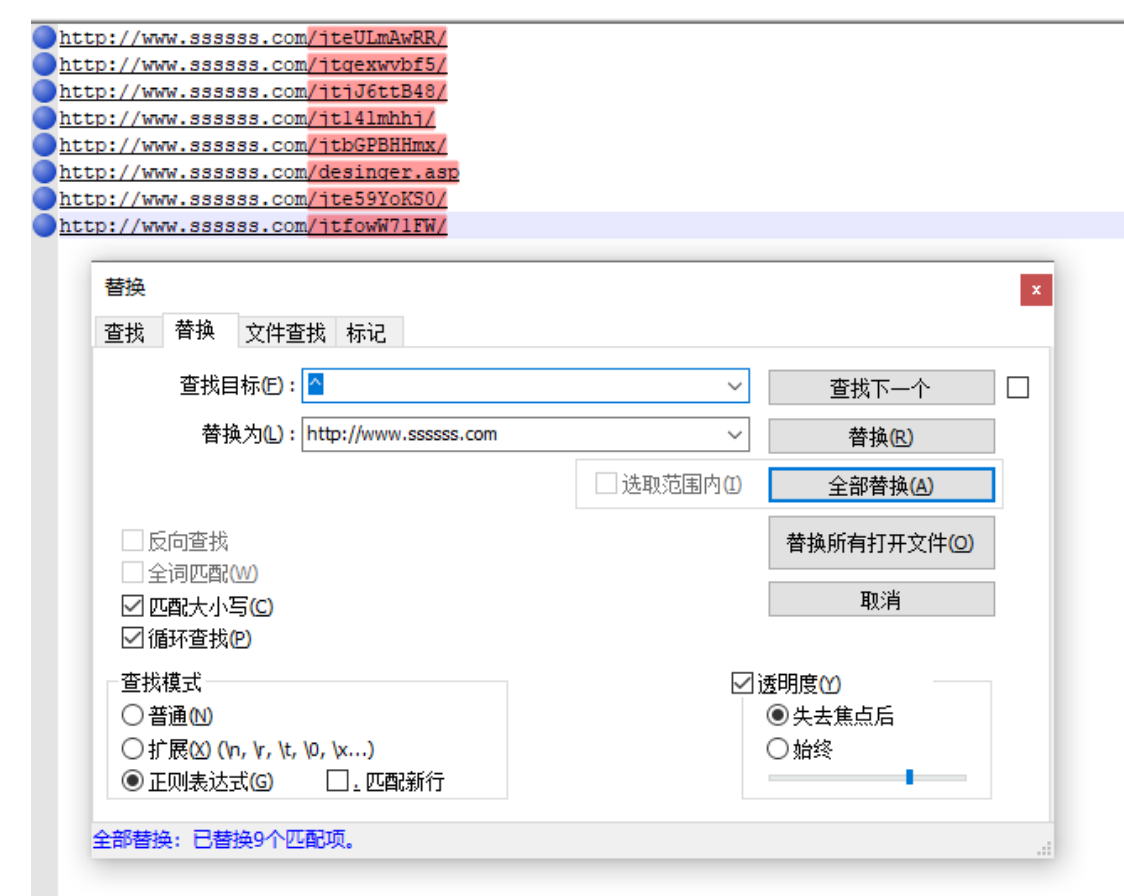1124x896 pixels.
Task: Switch to the 标记 tab
Action: [x=368, y=333]
